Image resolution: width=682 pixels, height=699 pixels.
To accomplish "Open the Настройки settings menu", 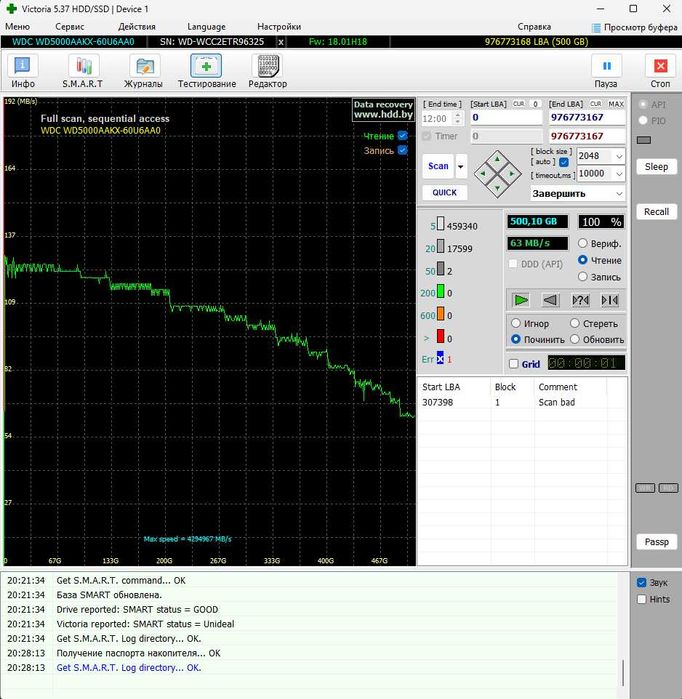I will pyautogui.click(x=278, y=26).
